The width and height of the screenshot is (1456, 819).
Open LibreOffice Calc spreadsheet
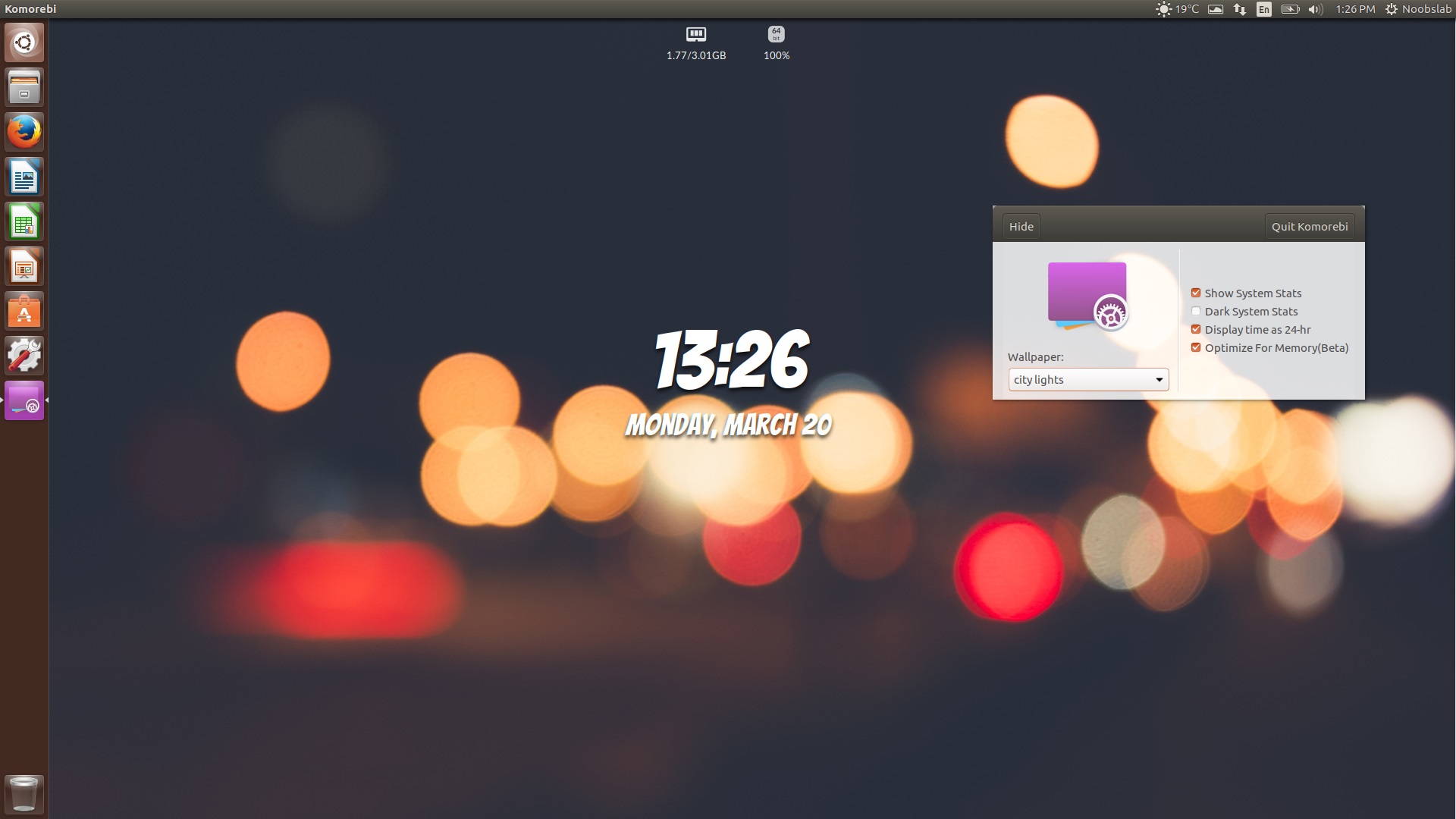pos(24,221)
